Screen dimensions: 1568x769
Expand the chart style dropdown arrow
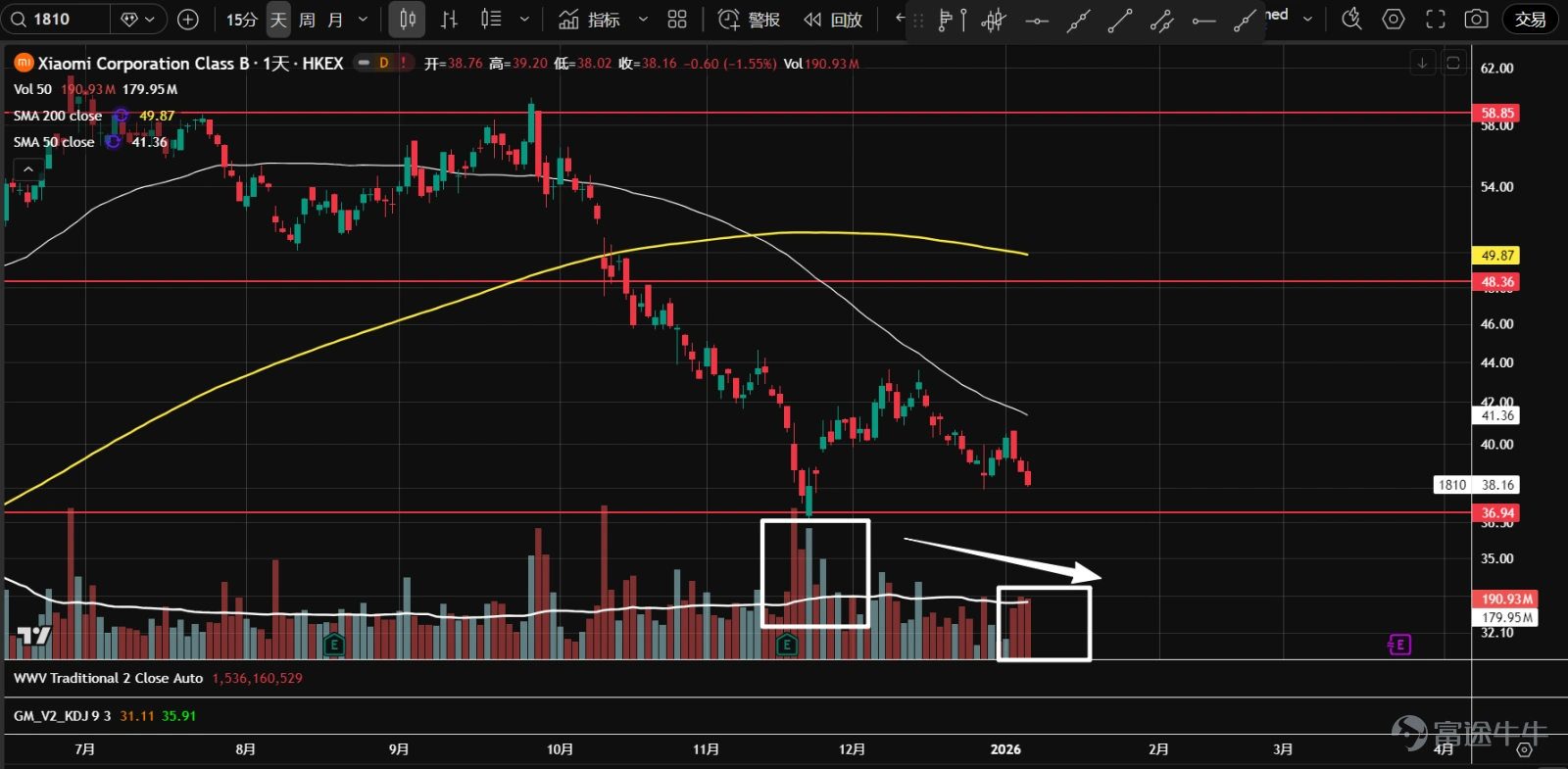(524, 20)
